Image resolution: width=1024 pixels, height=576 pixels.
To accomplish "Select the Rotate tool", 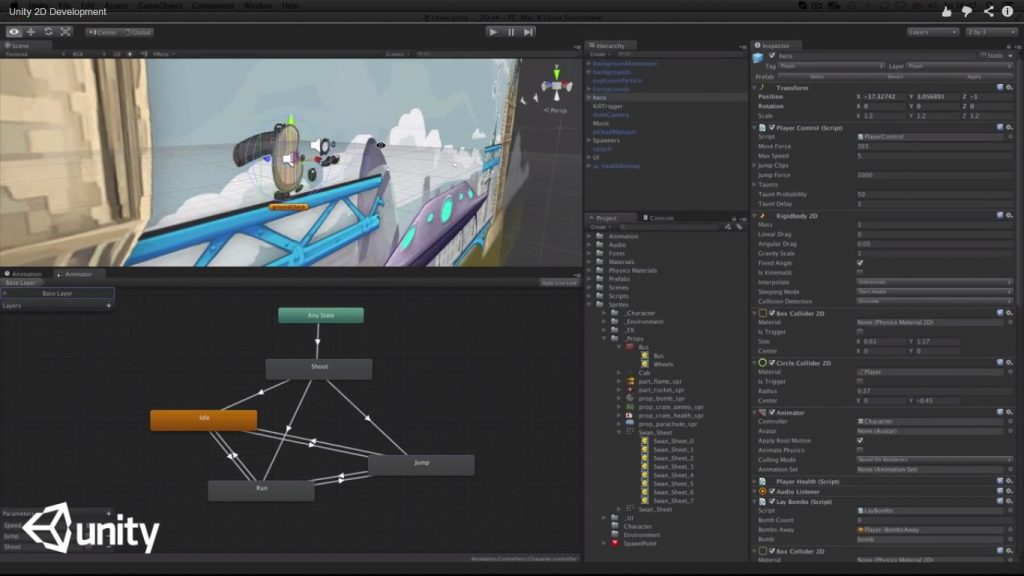I will [x=48, y=32].
